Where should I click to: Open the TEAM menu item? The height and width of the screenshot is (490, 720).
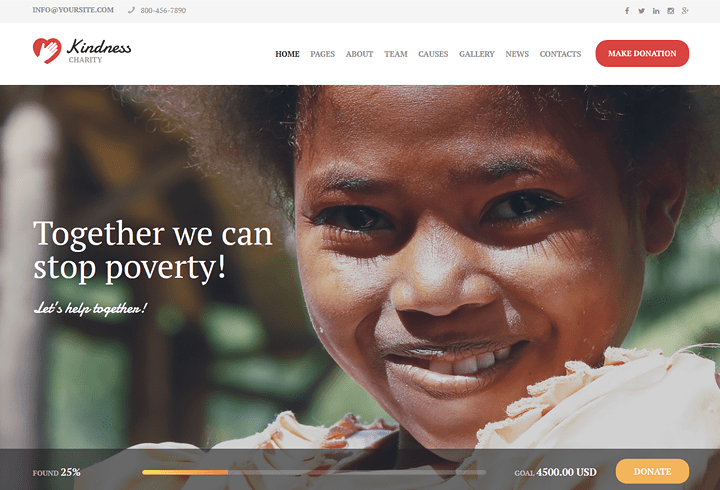[x=396, y=54]
